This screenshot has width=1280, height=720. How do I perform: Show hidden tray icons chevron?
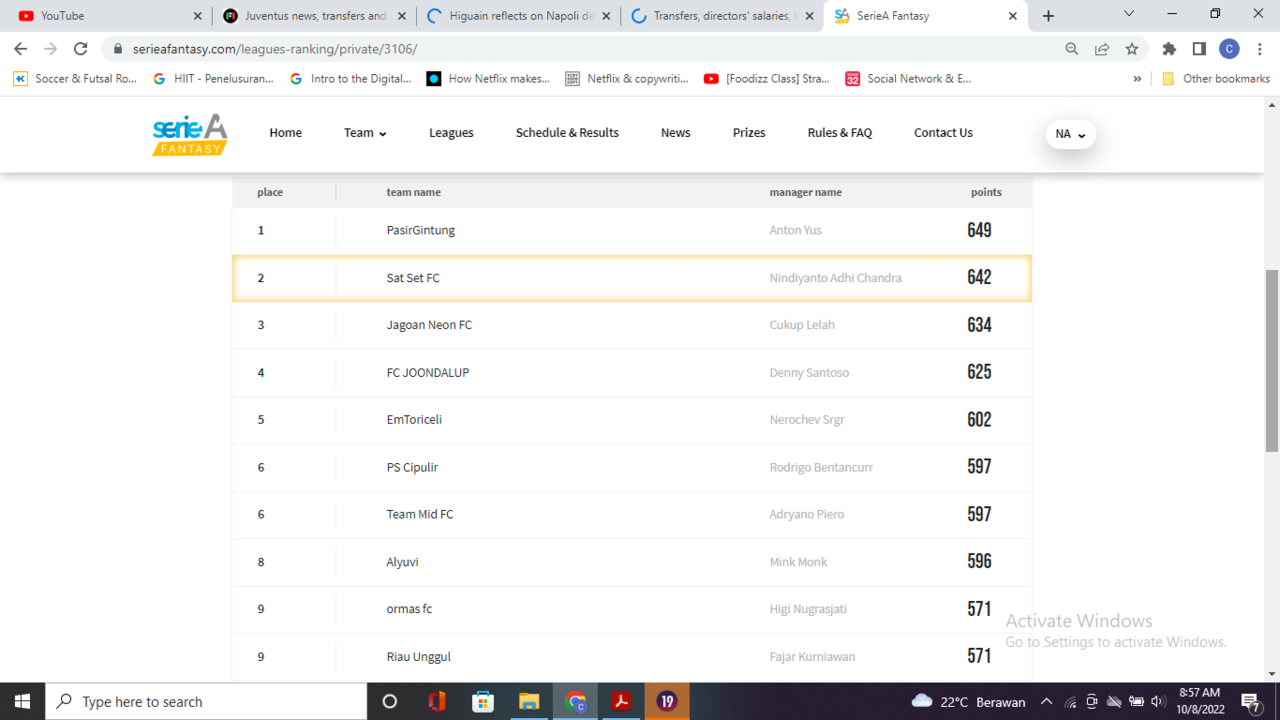[x=1046, y=702]
